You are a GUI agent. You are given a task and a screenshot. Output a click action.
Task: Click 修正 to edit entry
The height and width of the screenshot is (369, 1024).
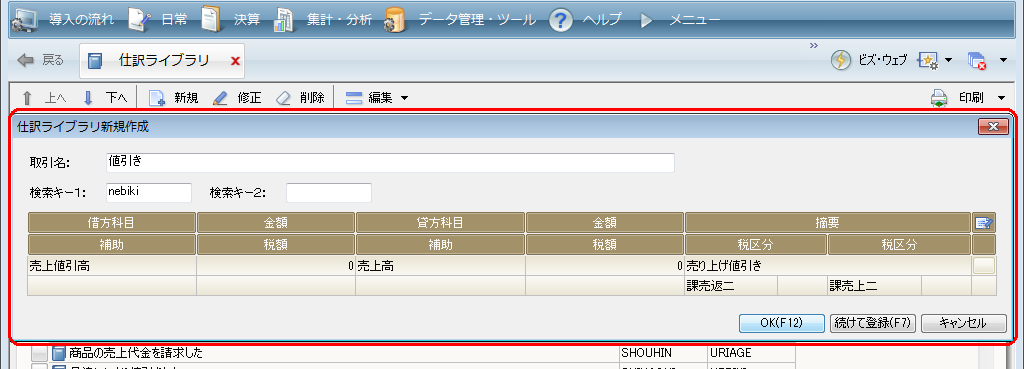(236, 99)
